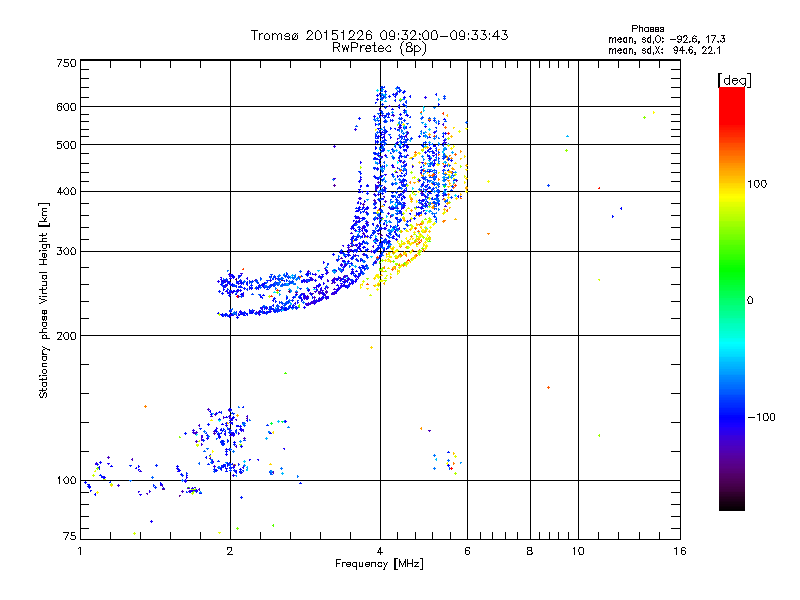The width and height of the screenshot is (800, 600).
Task: Click the colorbar tick label '100'
Action: pyautogui.click(x=757, y=184)
